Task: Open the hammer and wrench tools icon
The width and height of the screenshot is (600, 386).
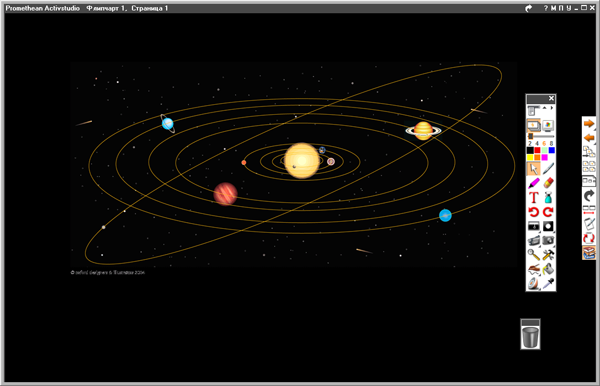Action: coord(548,254)
